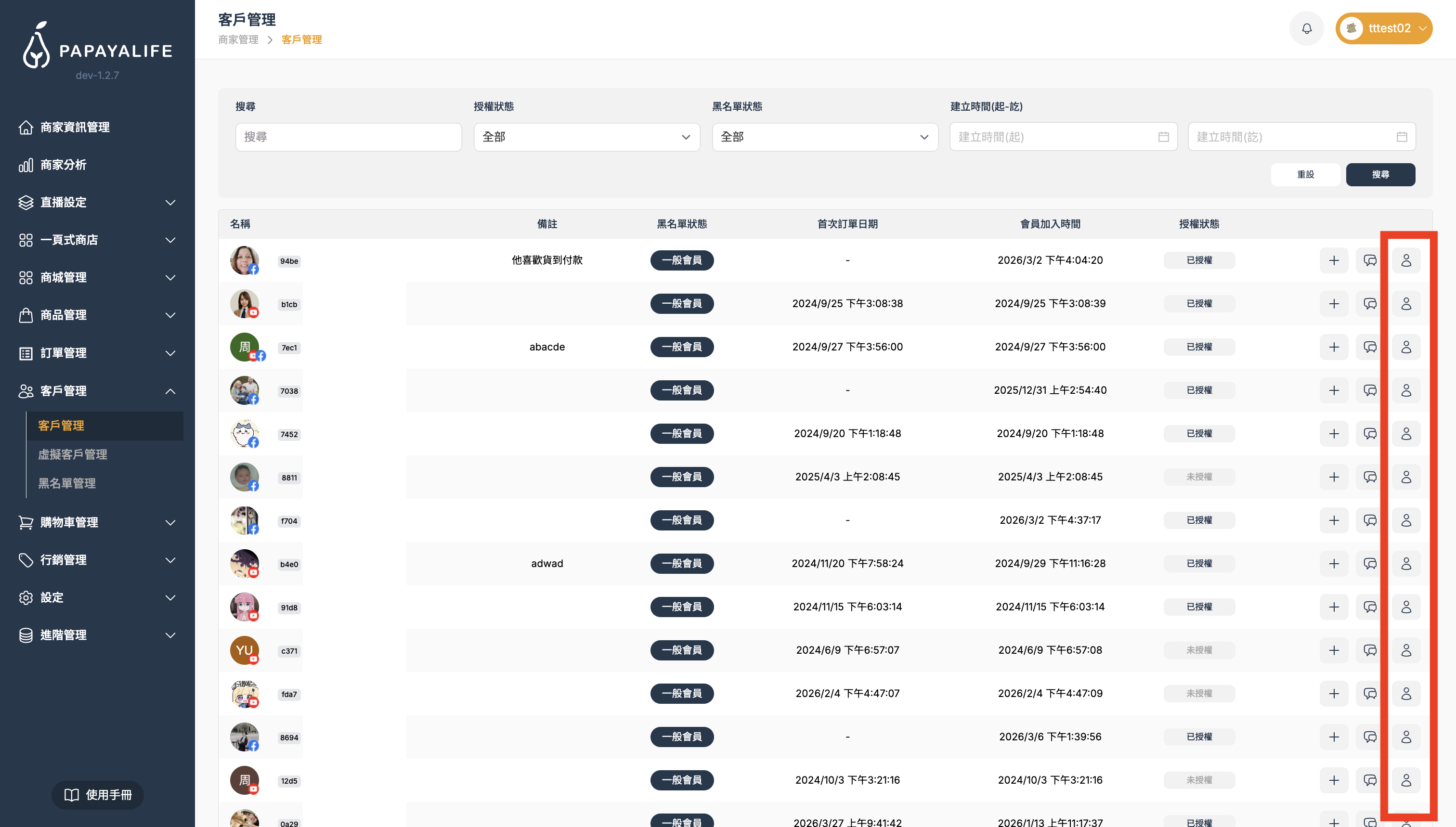Image resolution: width=1456 pixels, height=827 pixels.
Task: Open 黑名單管理 in the sidebar
Action: 67,483
